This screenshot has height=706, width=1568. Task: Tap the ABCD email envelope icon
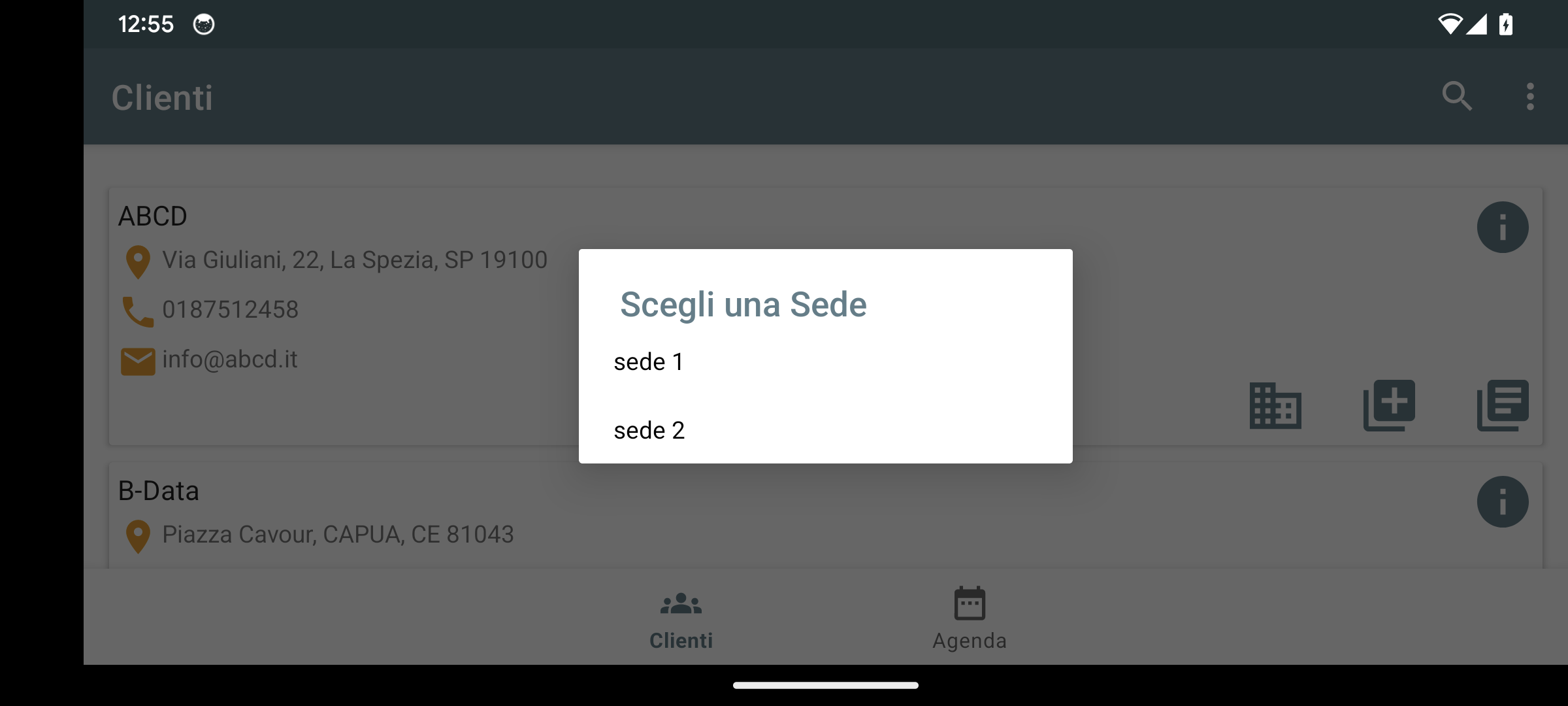138,361
